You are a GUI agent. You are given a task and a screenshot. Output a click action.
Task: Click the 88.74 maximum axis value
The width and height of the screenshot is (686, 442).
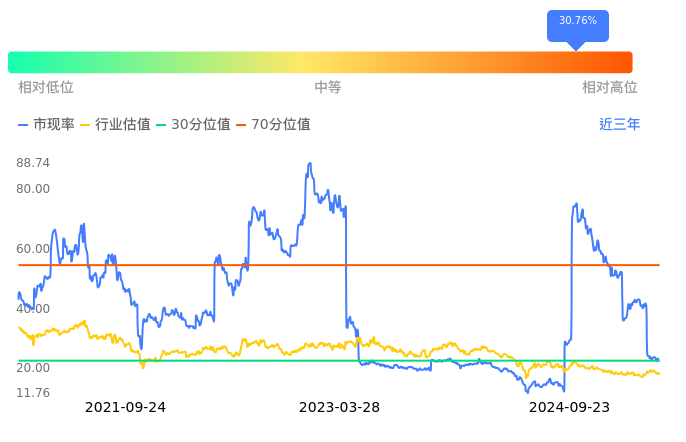[x=34, y=163]
